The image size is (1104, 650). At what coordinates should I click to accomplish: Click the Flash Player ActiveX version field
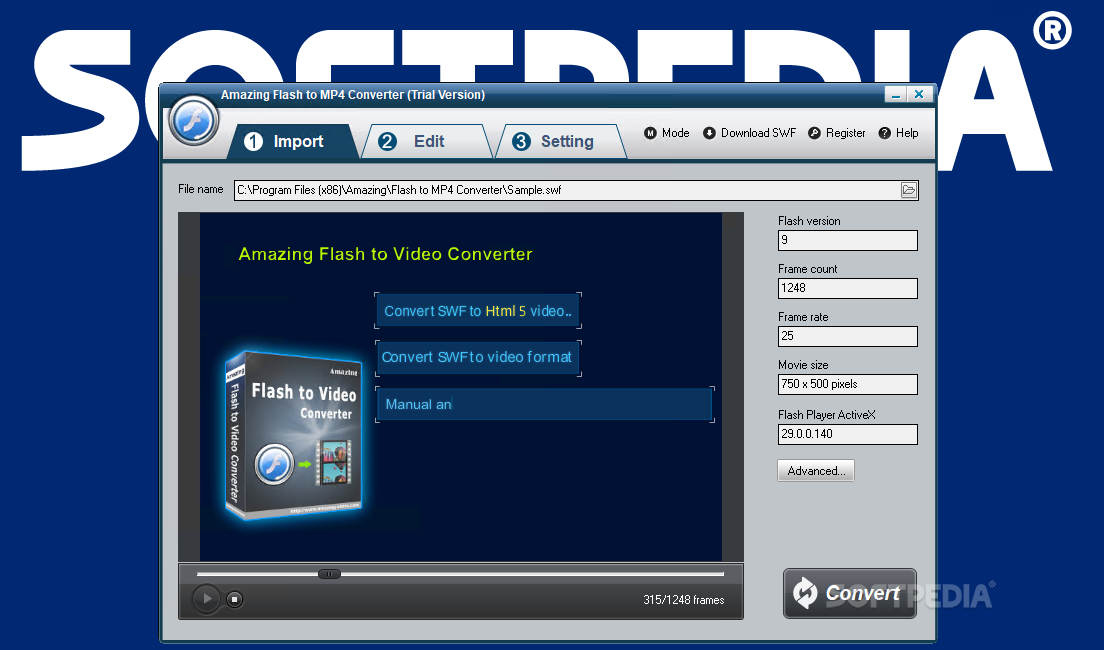coord(847,434)
